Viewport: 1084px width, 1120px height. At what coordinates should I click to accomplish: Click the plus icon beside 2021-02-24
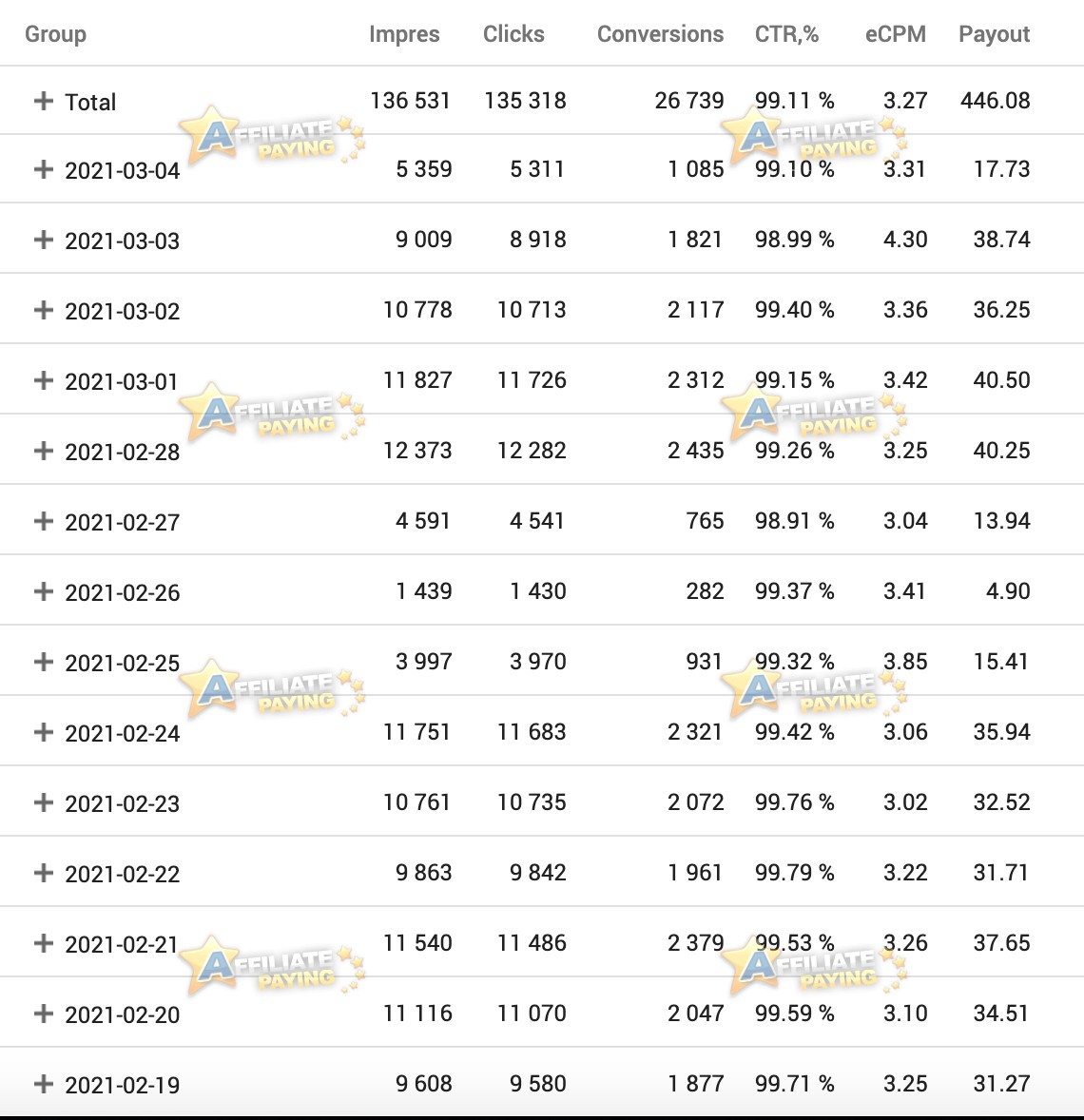click(44, 732)
